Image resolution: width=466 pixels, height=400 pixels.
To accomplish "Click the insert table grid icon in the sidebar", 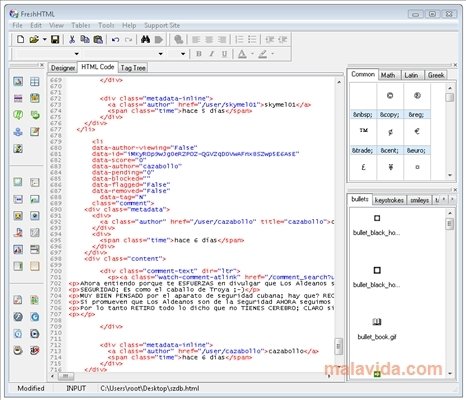I will (x=35, y=81).
